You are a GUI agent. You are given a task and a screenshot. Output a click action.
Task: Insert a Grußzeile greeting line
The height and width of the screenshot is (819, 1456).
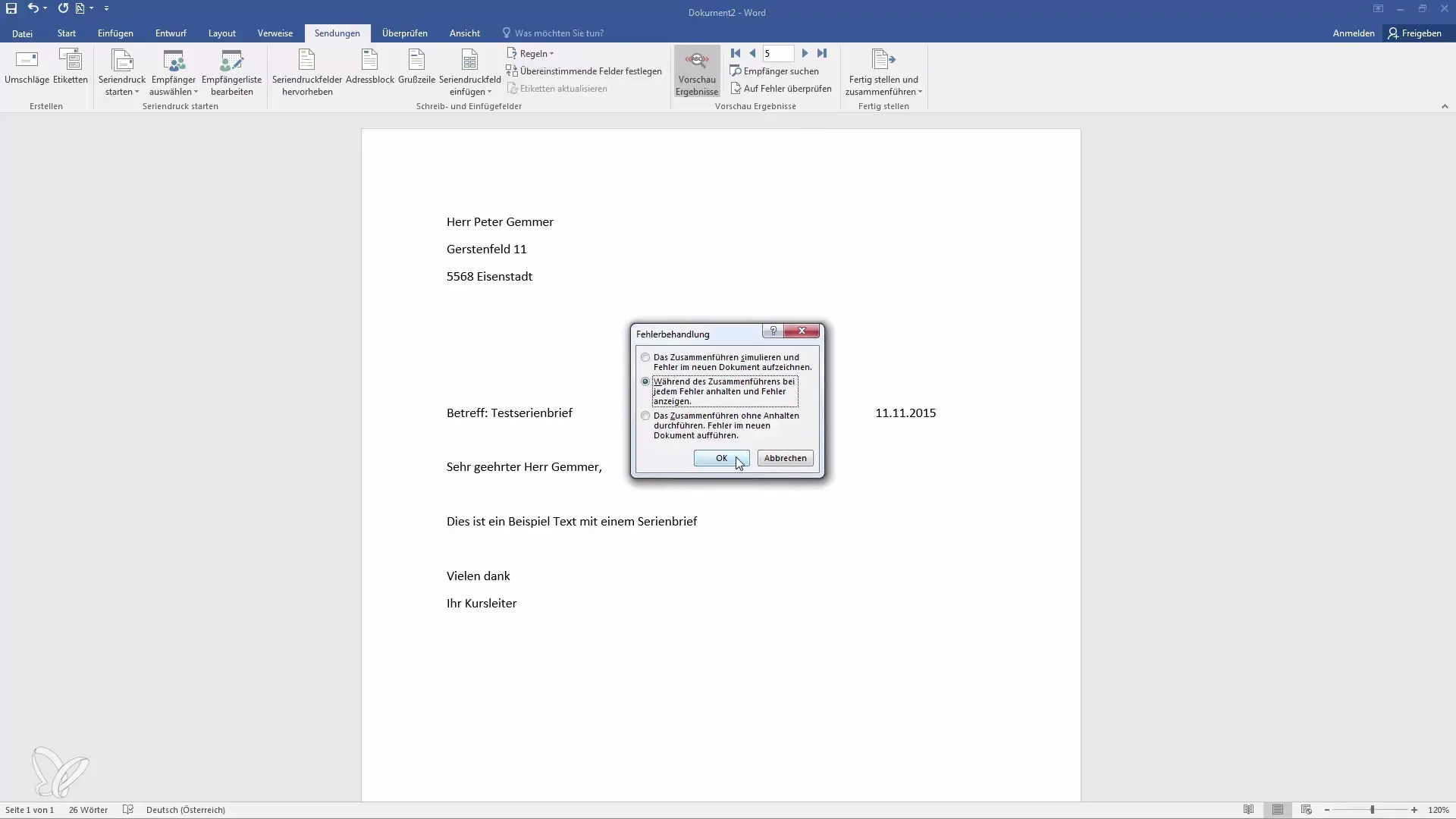click(416, 67)
